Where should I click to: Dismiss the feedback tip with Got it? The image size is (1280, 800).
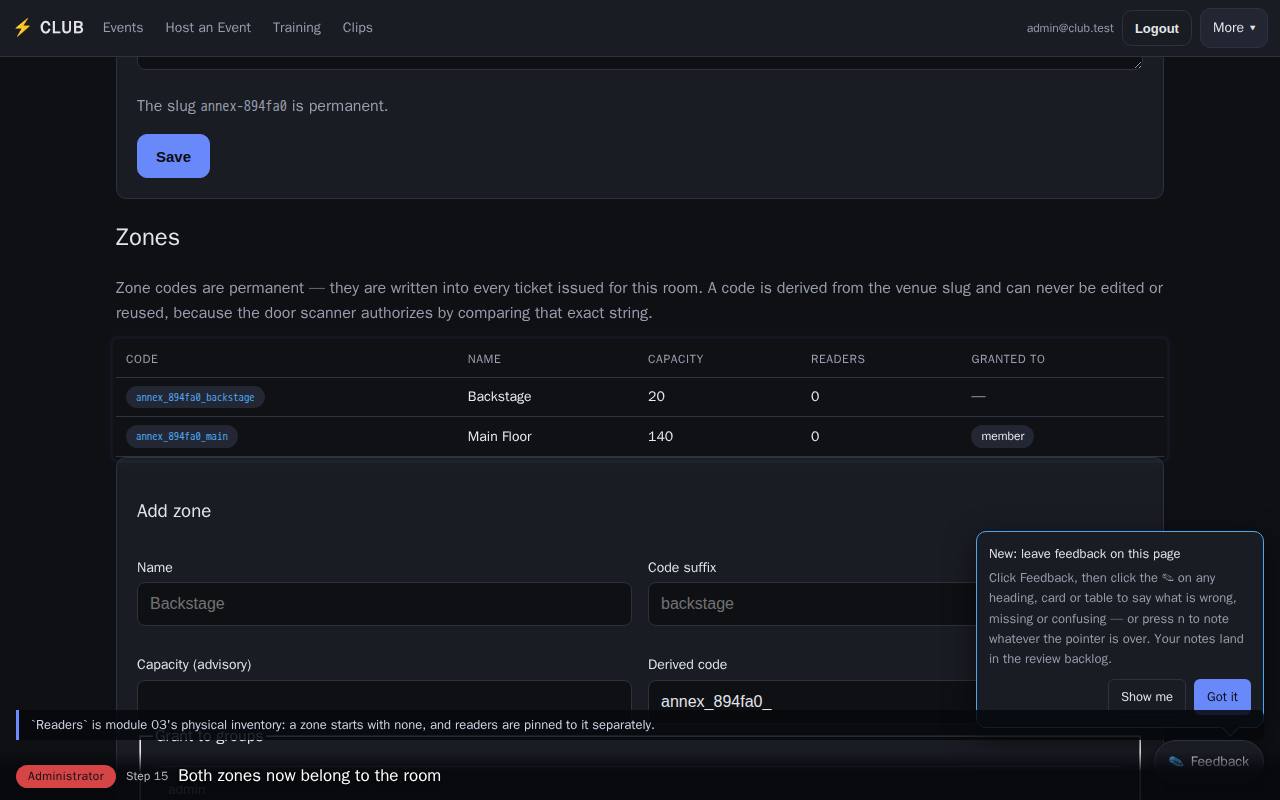(x=1222, y=697)
